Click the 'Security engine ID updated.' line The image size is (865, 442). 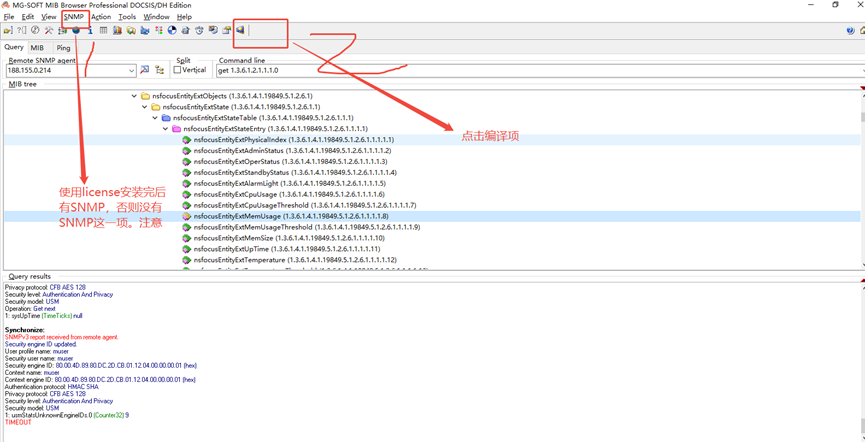click(x=41, y=344)
